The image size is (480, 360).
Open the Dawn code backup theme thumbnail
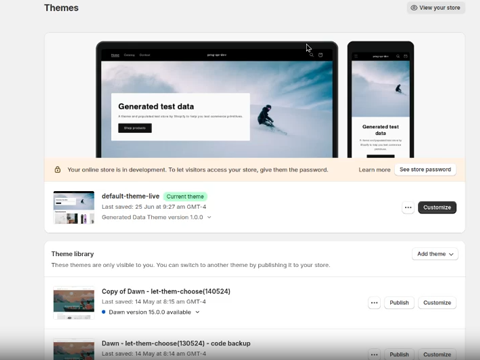pyautogui.click(x=74, y=349)
